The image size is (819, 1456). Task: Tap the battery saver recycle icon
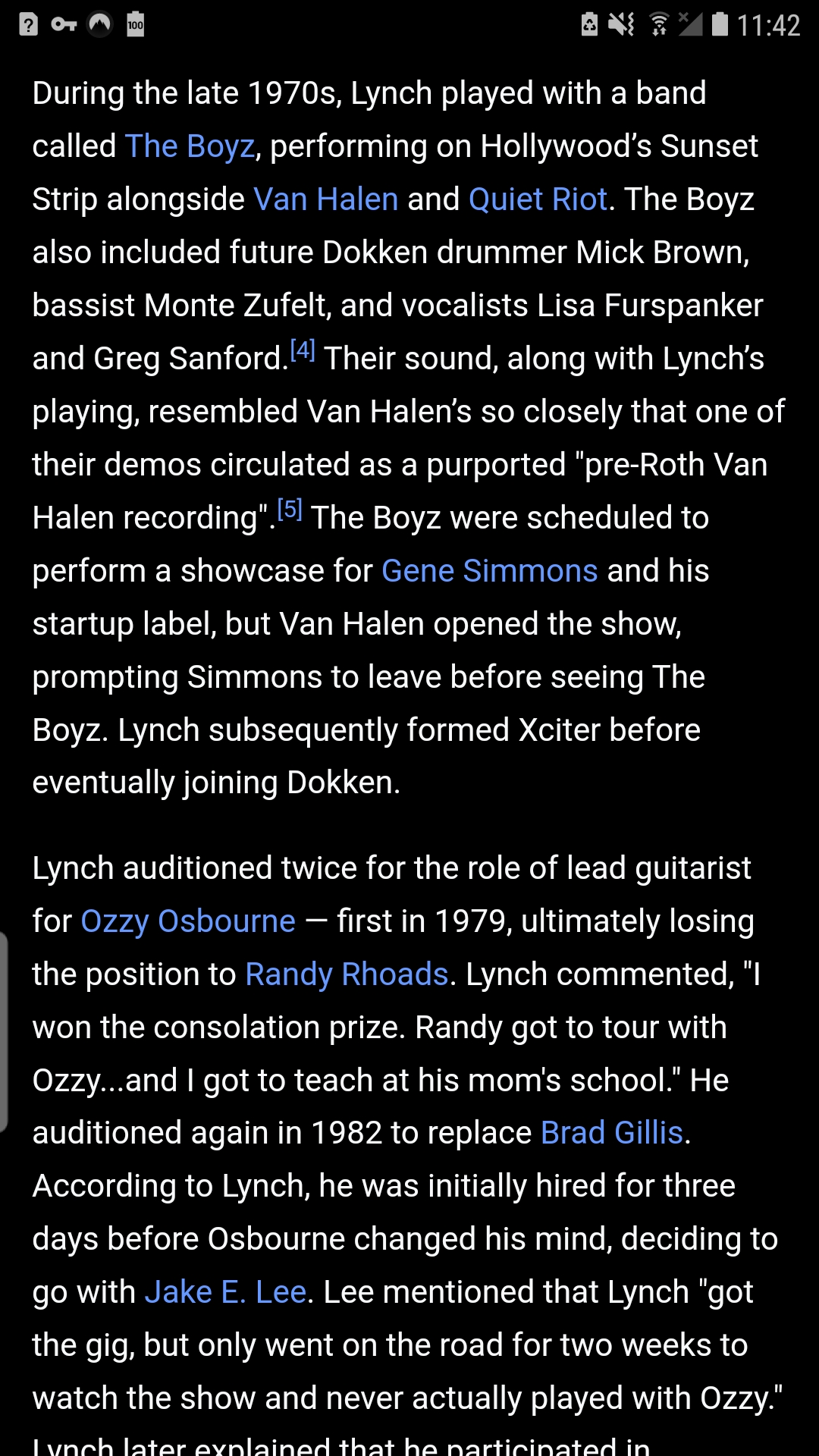589,25
